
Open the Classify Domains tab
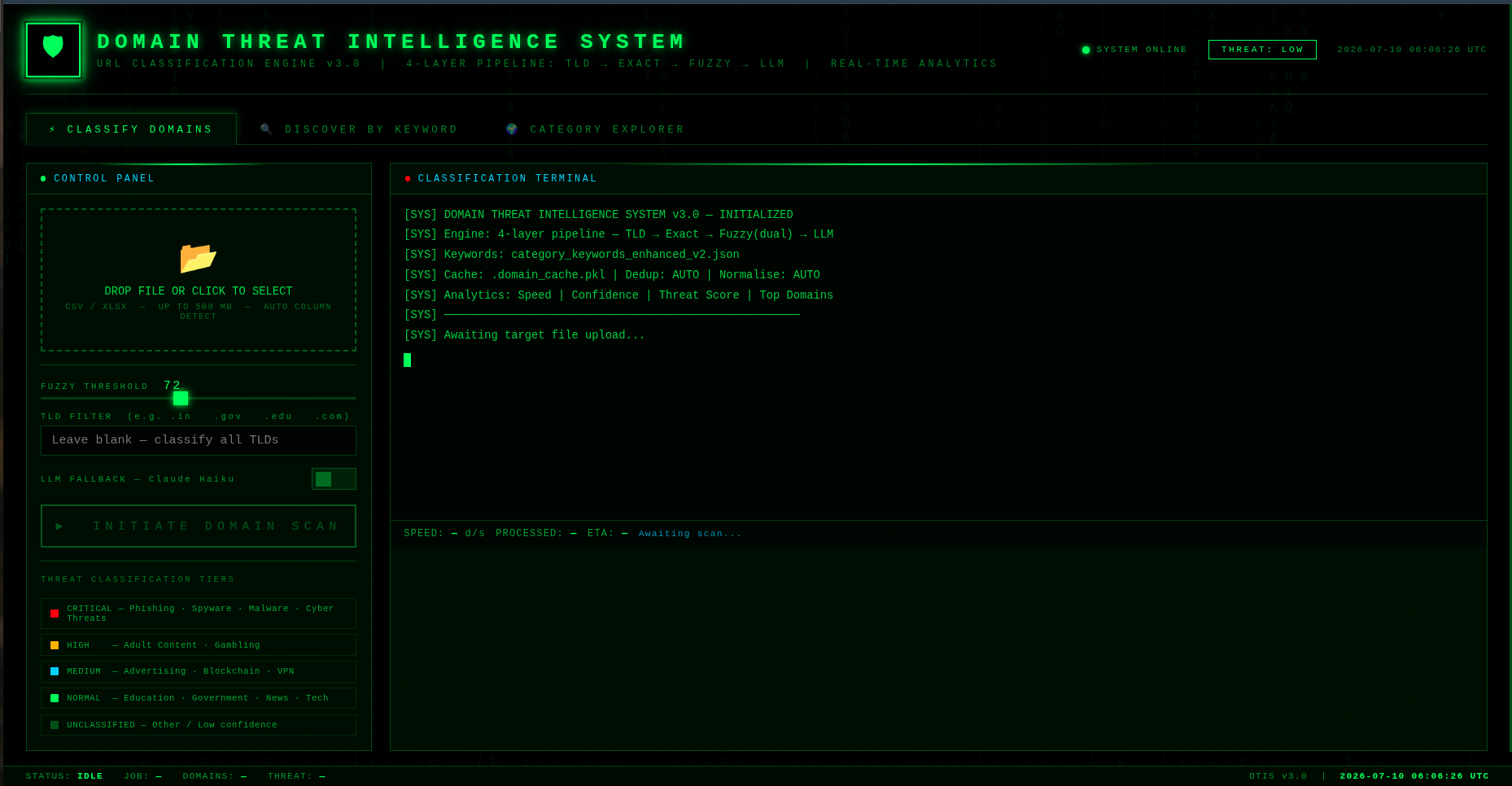pos(131,129)
